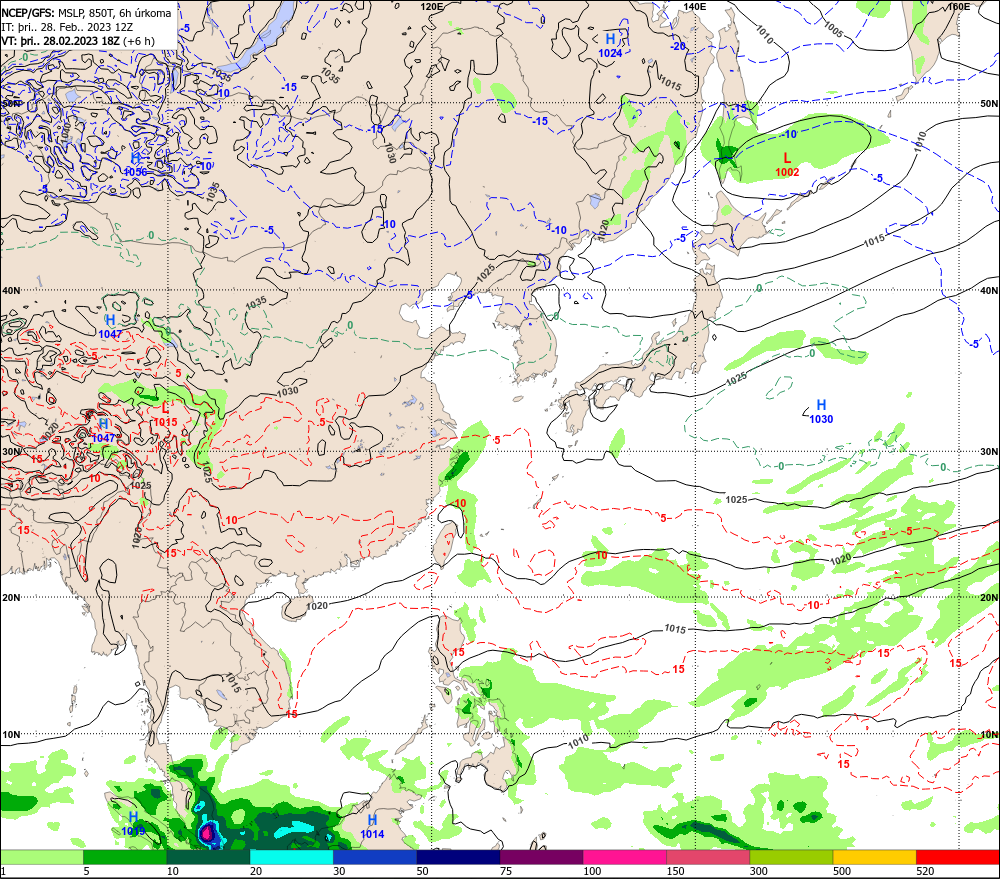Click the H 1056 high pressure label
The height and width of the screenshot is (879, 1000).
[135, 165]
